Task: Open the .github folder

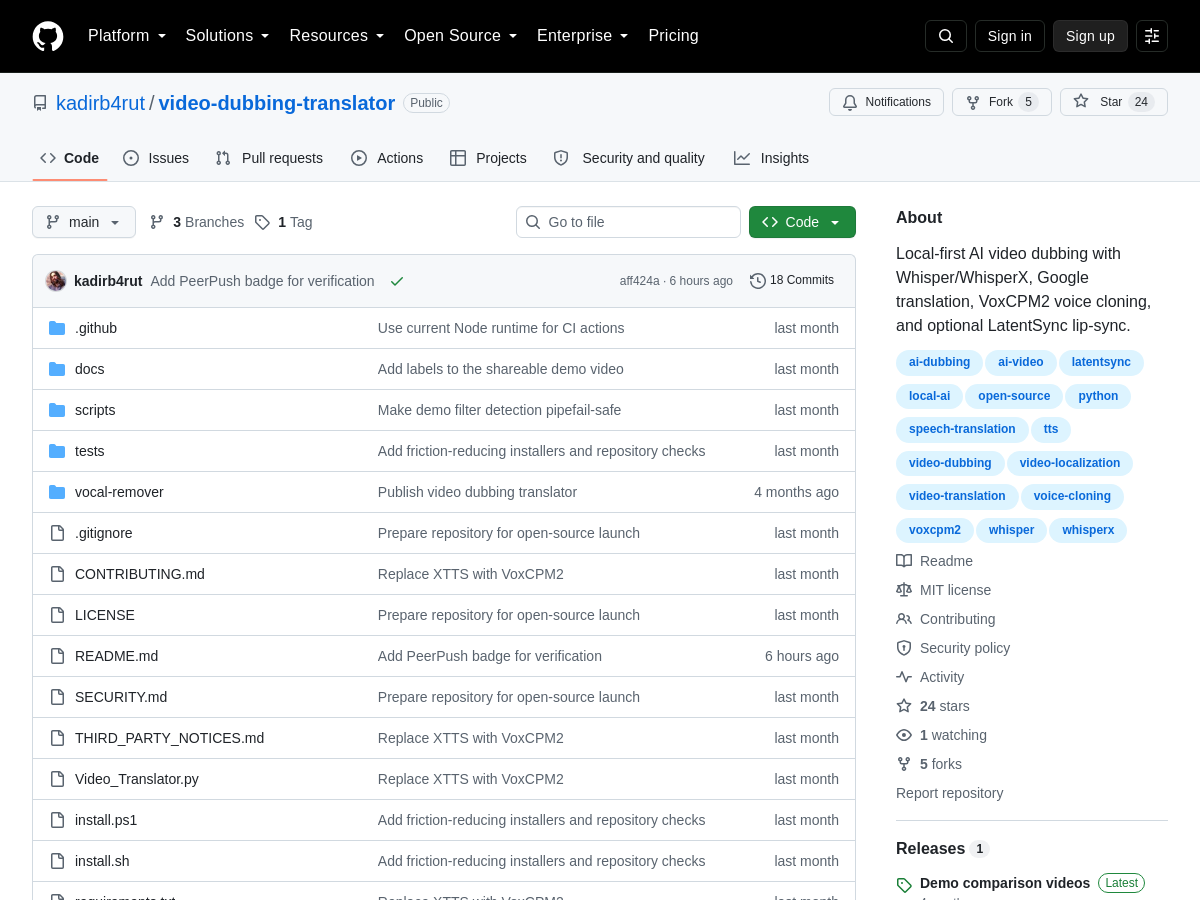Action: pyautogui.click(x=96, y=328)
